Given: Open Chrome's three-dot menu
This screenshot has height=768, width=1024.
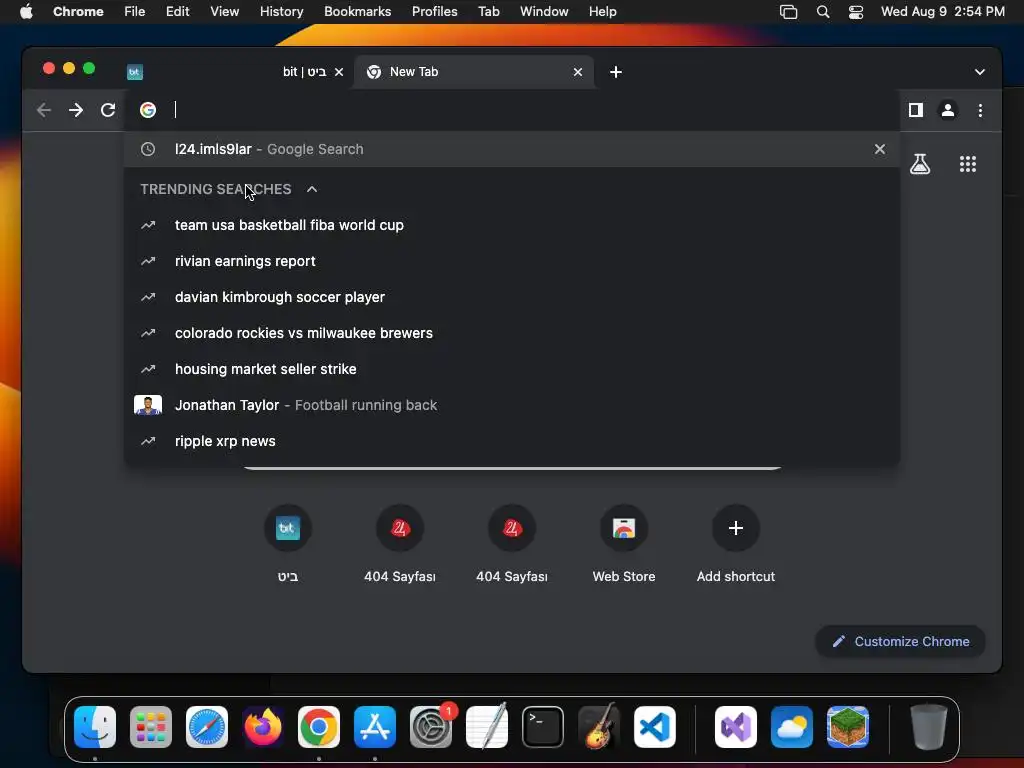Looking at the screenshot, I should (980, 110).
